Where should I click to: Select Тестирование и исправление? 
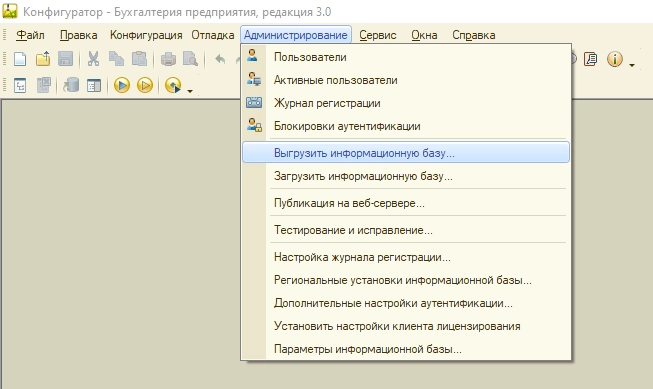(406, 230)
